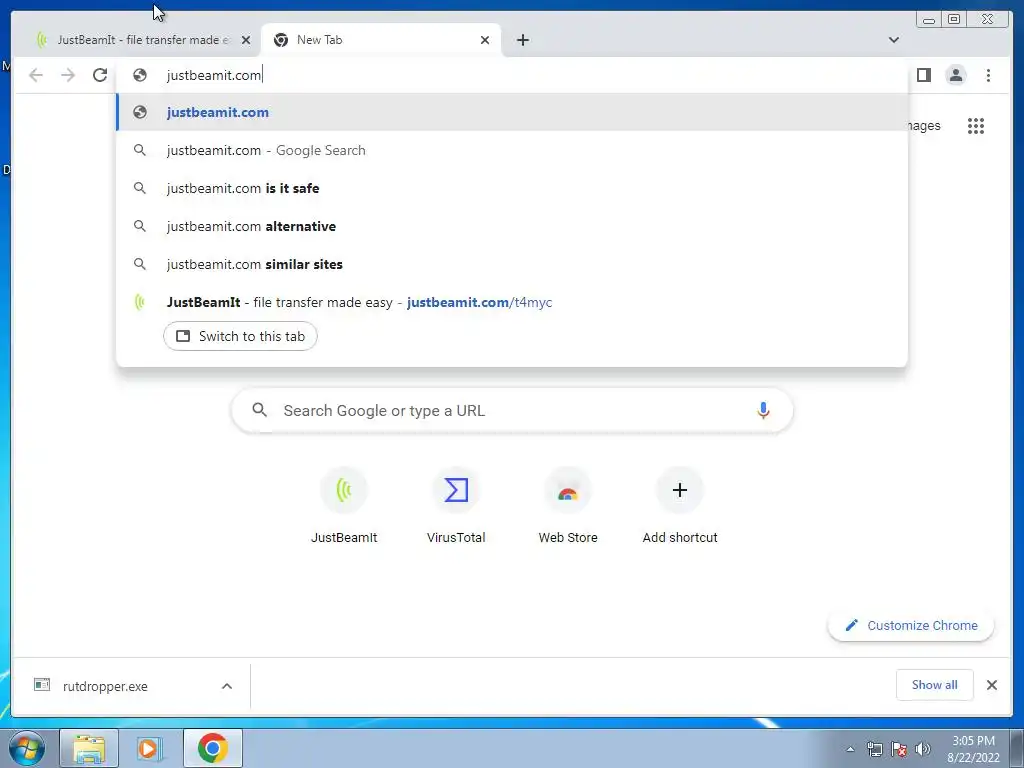This screenshot has height=768, width=1024.
Task: Choose 'justbeamit.com is it safe' suggestion
Action: click(512, 188)
